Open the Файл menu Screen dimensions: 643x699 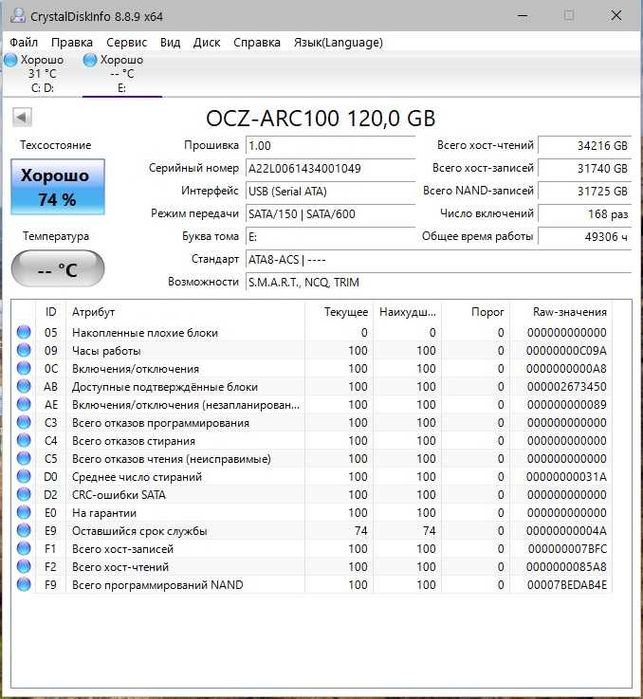[24, 42]
